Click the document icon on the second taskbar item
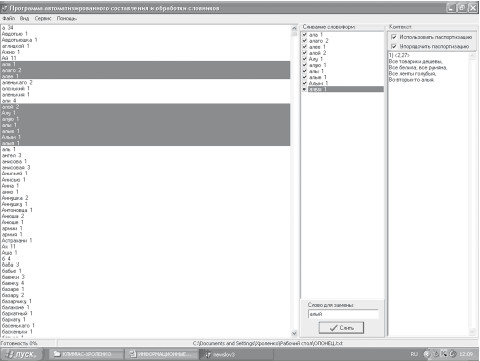480x361 pixels. 133,354
